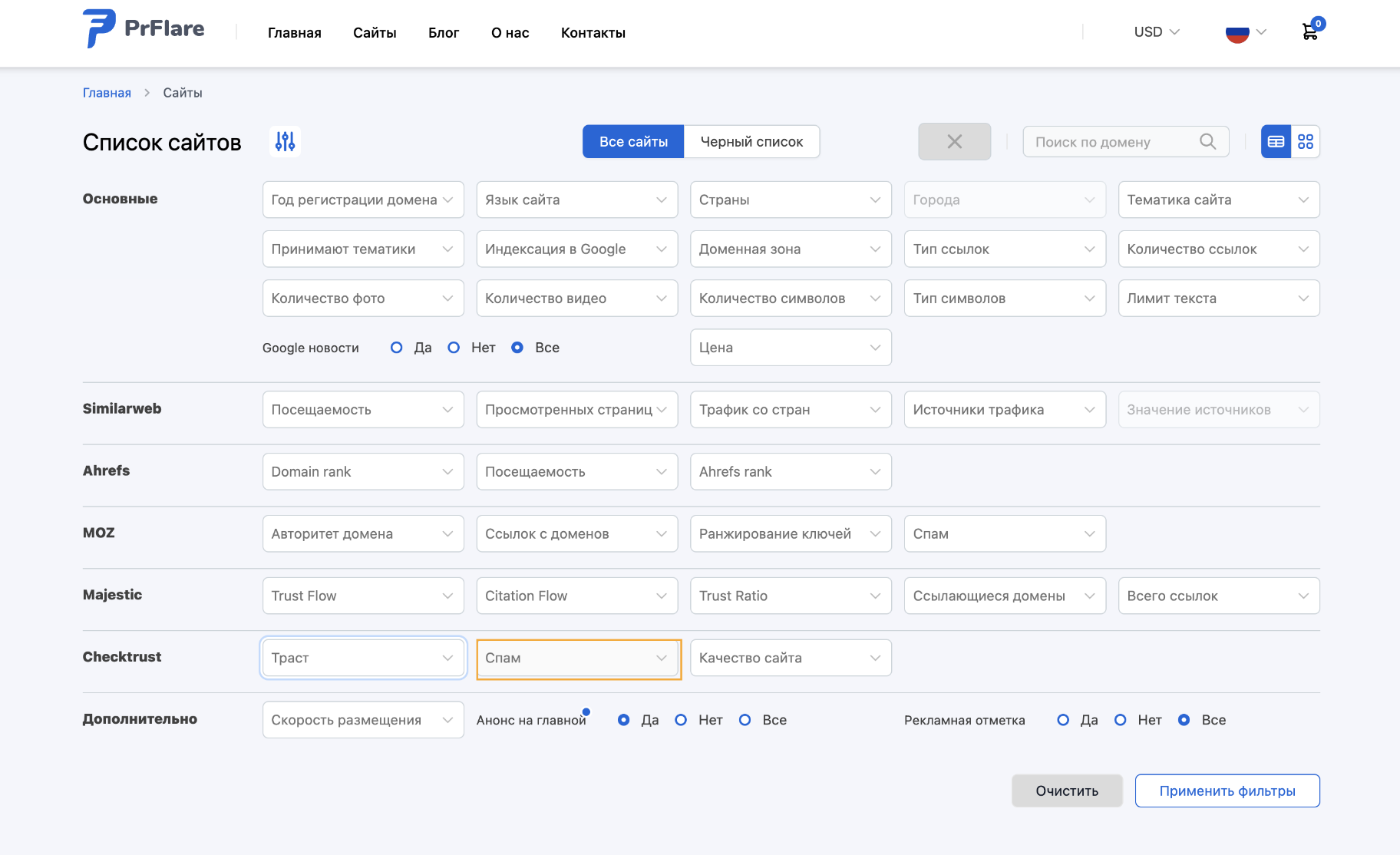
Task: Click the blue dot next to Анонс на главной
Action: click(586, 711)
